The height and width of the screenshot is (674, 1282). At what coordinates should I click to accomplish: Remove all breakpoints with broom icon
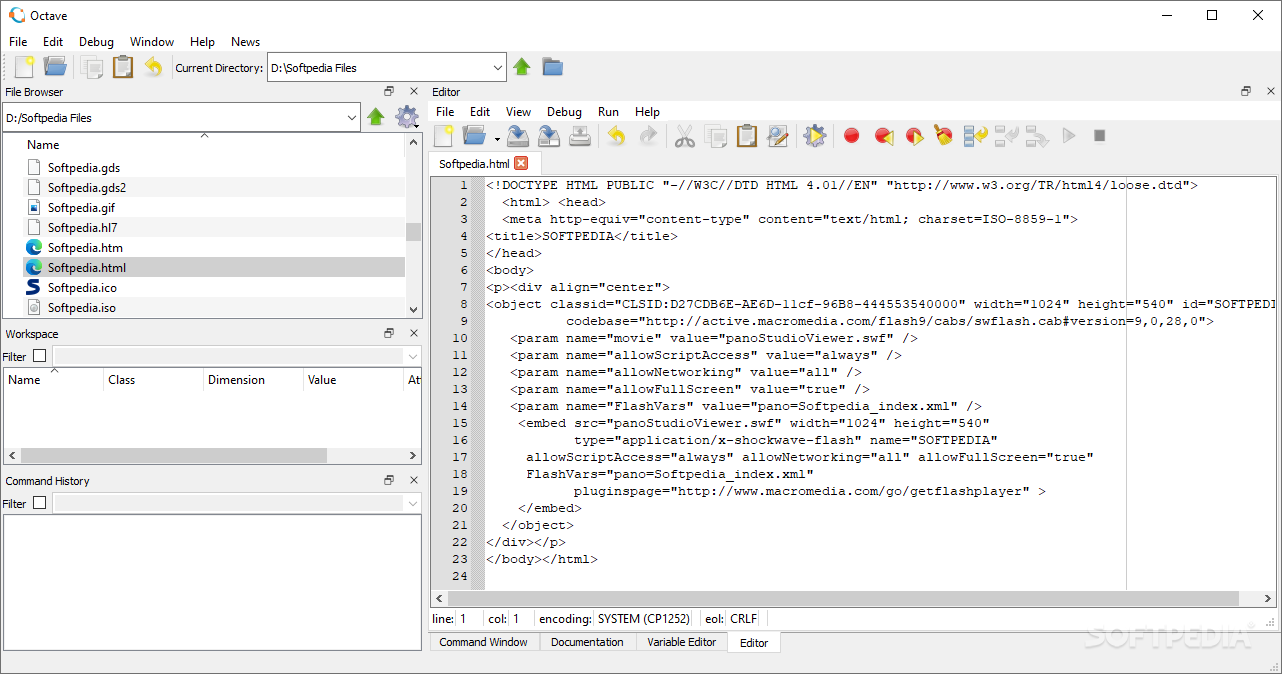click(943, 136)
